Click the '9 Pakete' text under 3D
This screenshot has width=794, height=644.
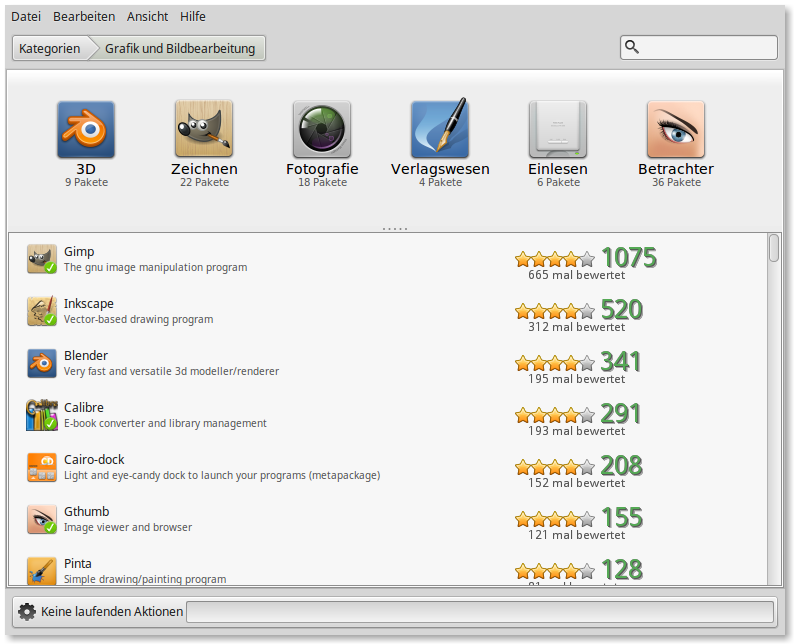tap(86, 182)
